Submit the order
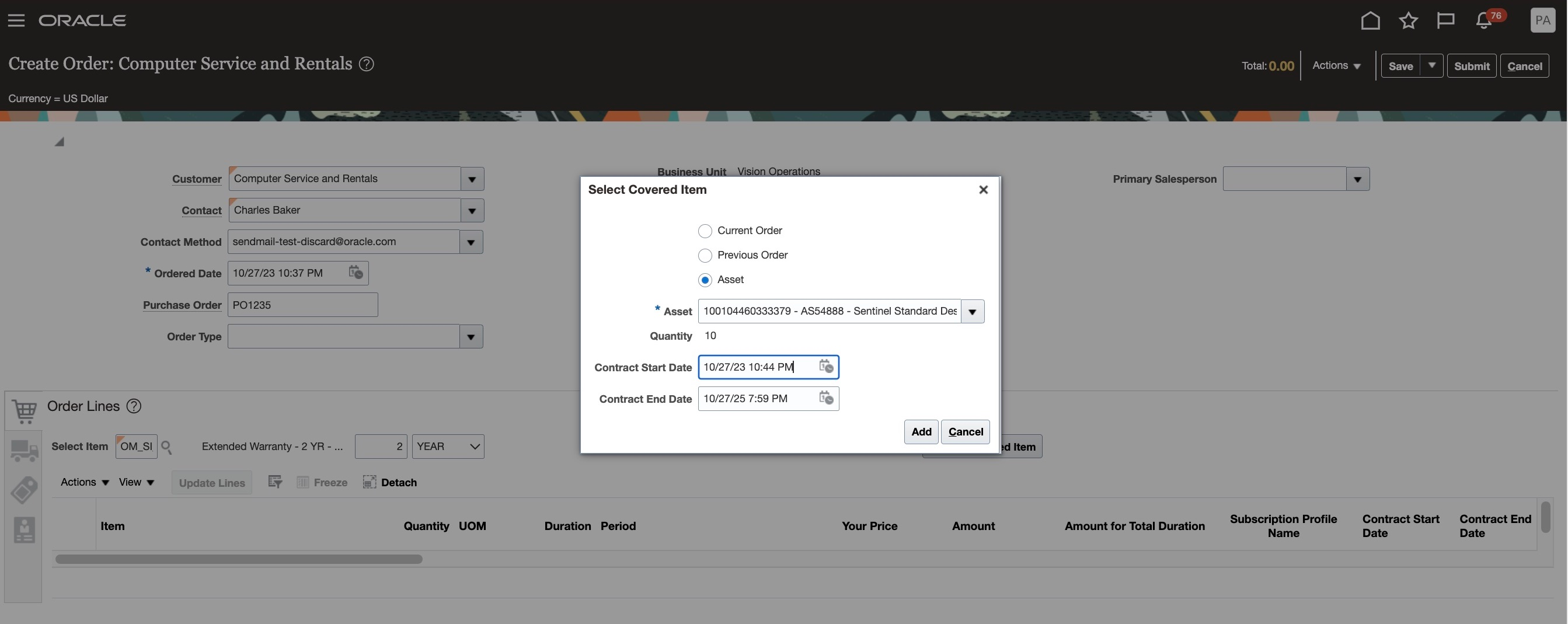1568x624 pixels. click(x=1471, y=66)
